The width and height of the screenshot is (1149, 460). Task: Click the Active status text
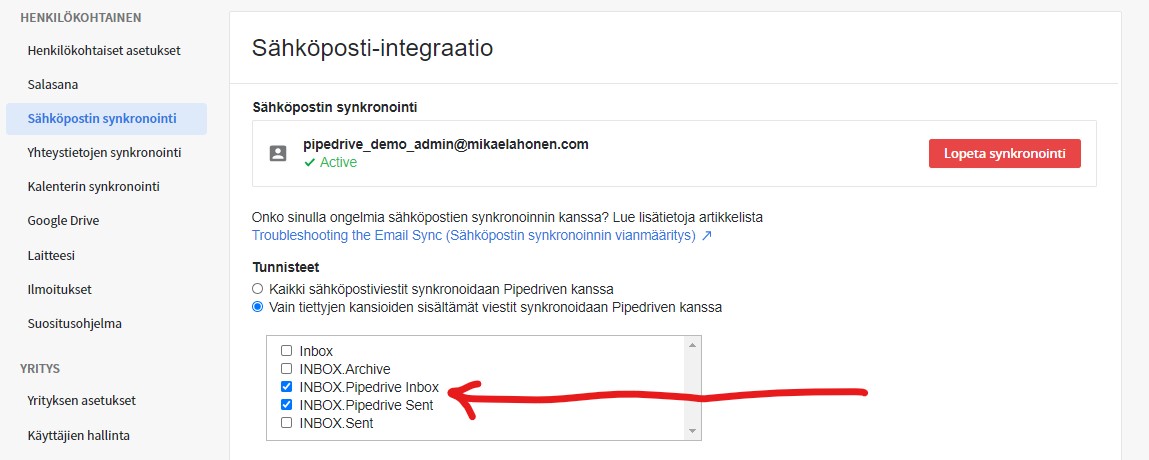[x=339, y=163]
